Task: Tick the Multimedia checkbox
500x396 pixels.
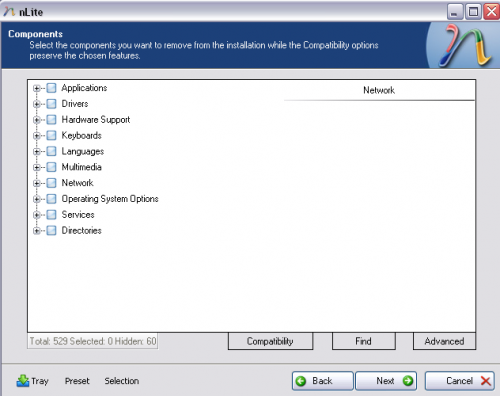Action: coord(51,167)
